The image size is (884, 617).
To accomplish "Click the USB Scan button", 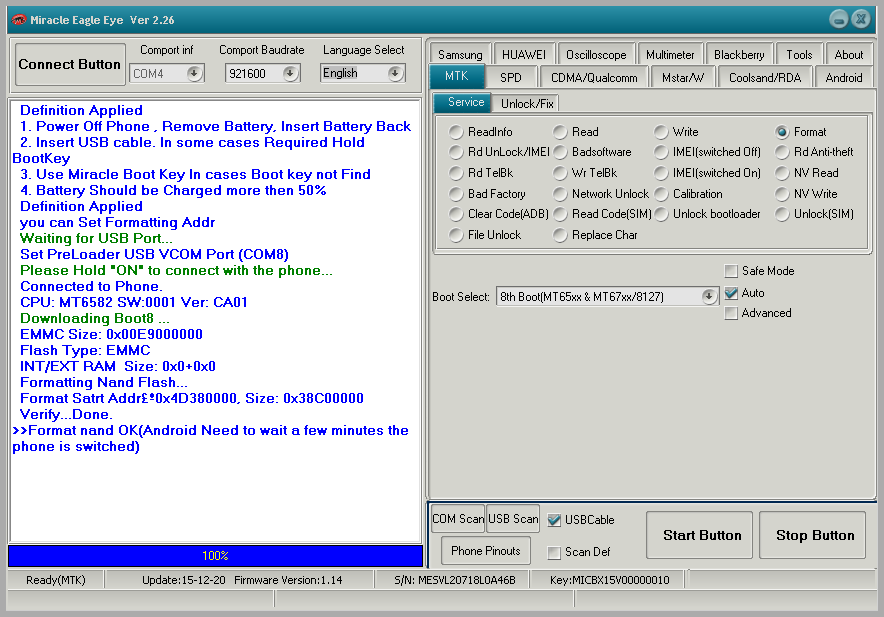I will coord(513,519).
